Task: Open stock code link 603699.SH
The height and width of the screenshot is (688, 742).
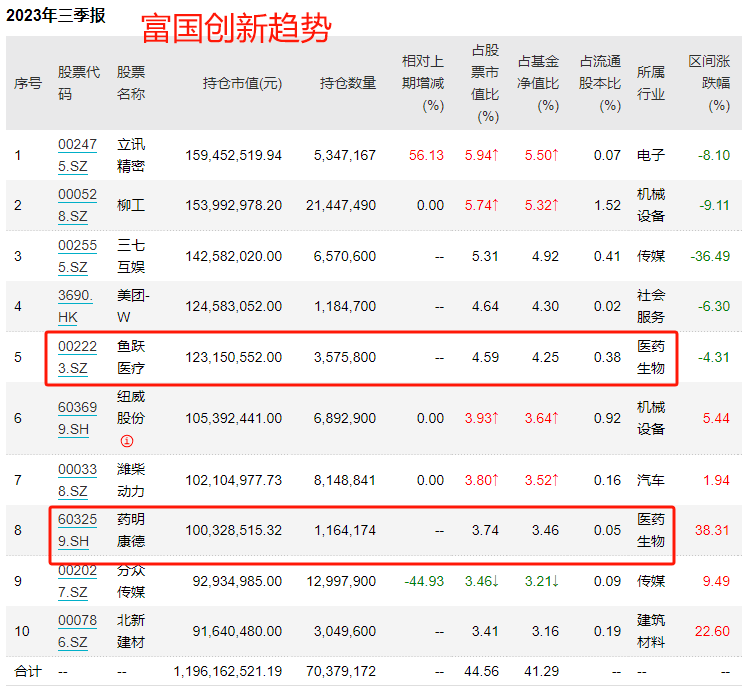Action: [x=78, y=418]
